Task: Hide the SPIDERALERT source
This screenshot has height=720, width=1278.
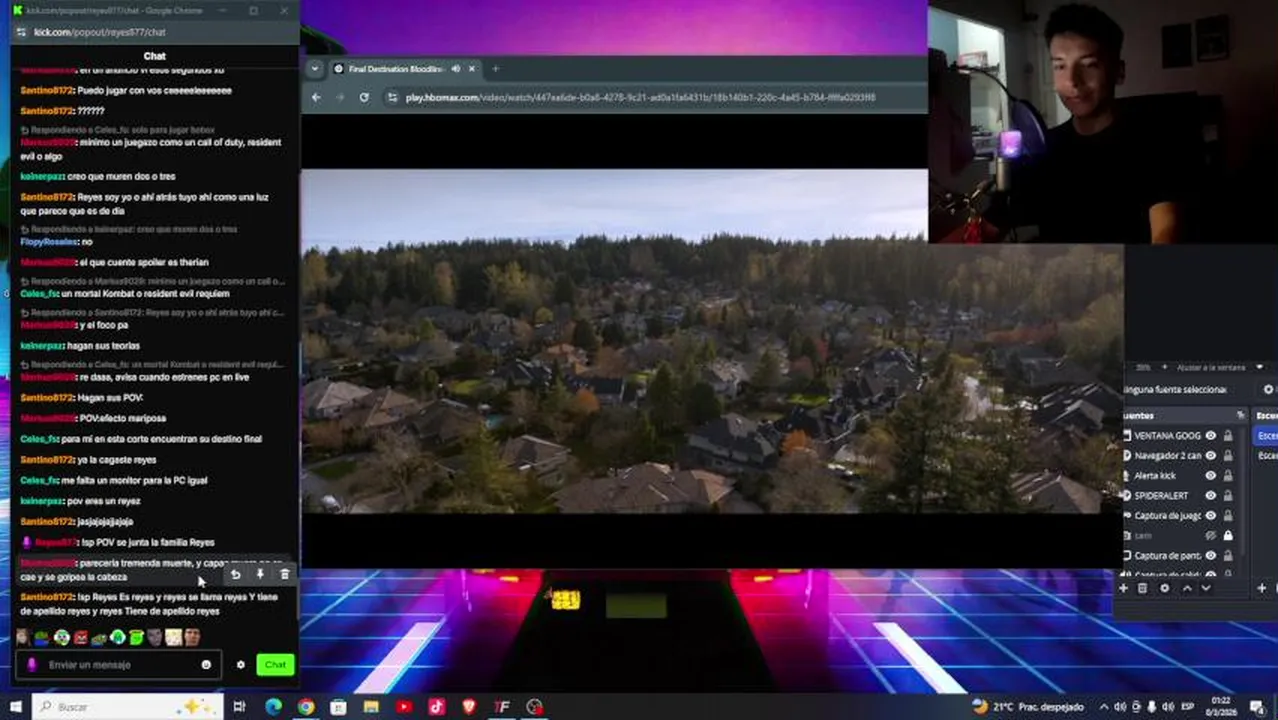Action: (x=1210, y=495)
